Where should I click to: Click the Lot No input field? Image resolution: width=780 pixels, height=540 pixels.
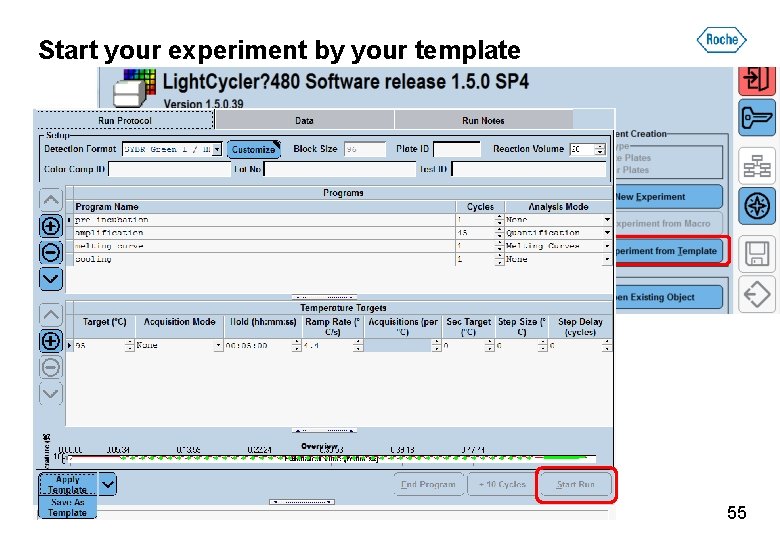(339, 169)
